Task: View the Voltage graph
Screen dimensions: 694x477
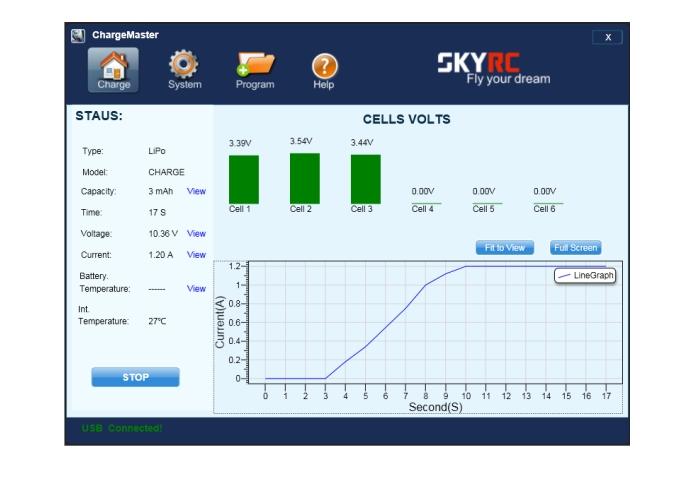Action: click(x=196, y=234)
